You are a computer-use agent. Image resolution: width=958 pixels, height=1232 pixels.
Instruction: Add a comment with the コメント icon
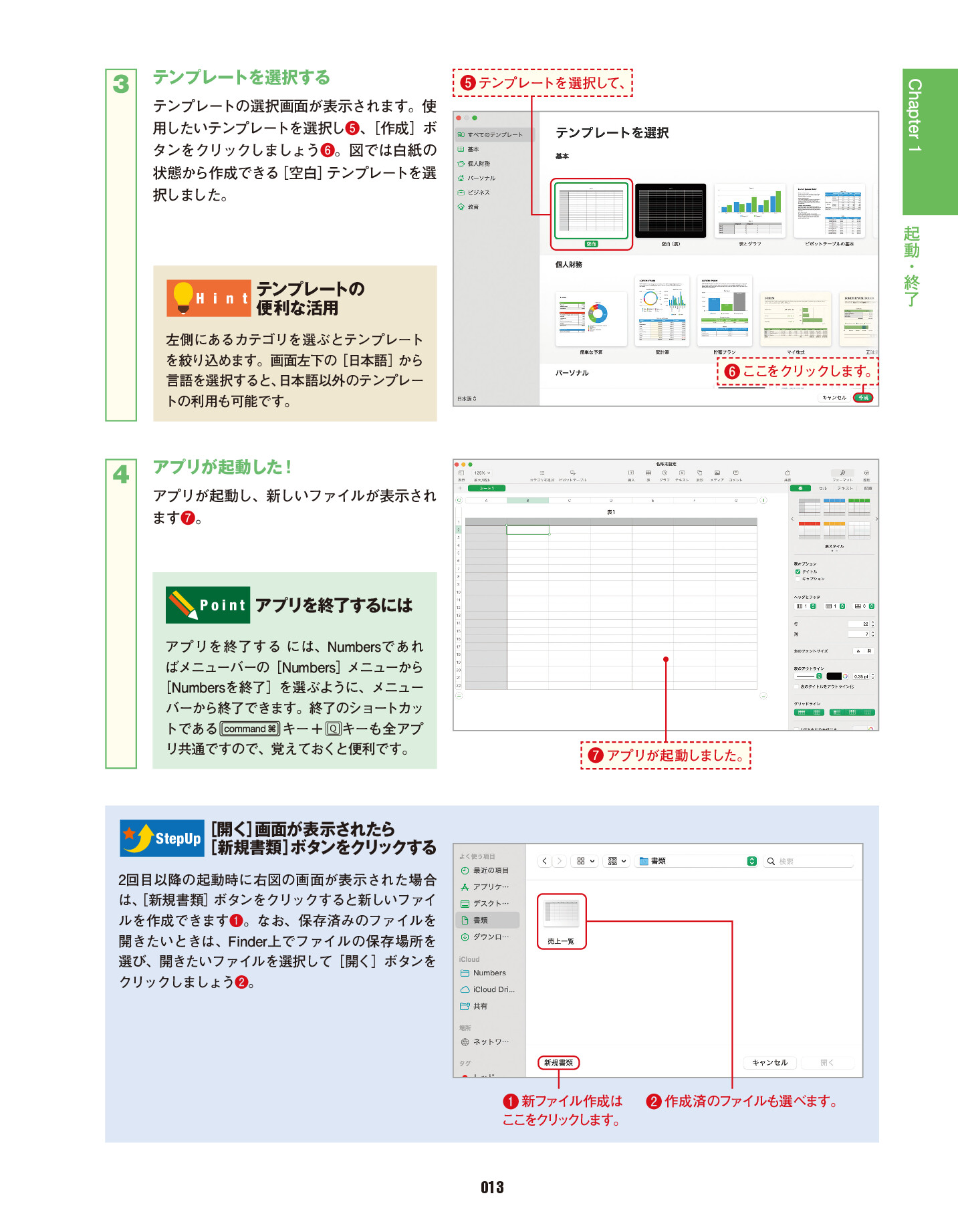pyautogui.click(x=735, y=474)
